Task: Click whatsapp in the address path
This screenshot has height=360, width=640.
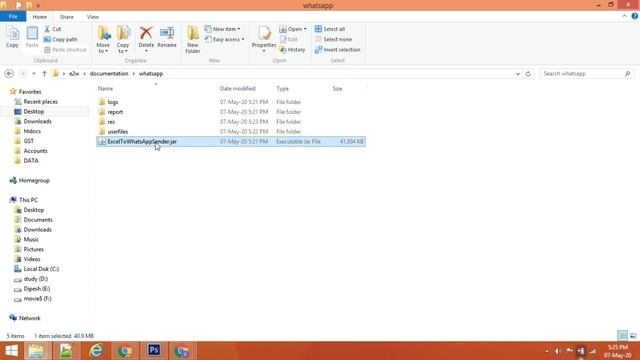Action: (x=151, y=73)
